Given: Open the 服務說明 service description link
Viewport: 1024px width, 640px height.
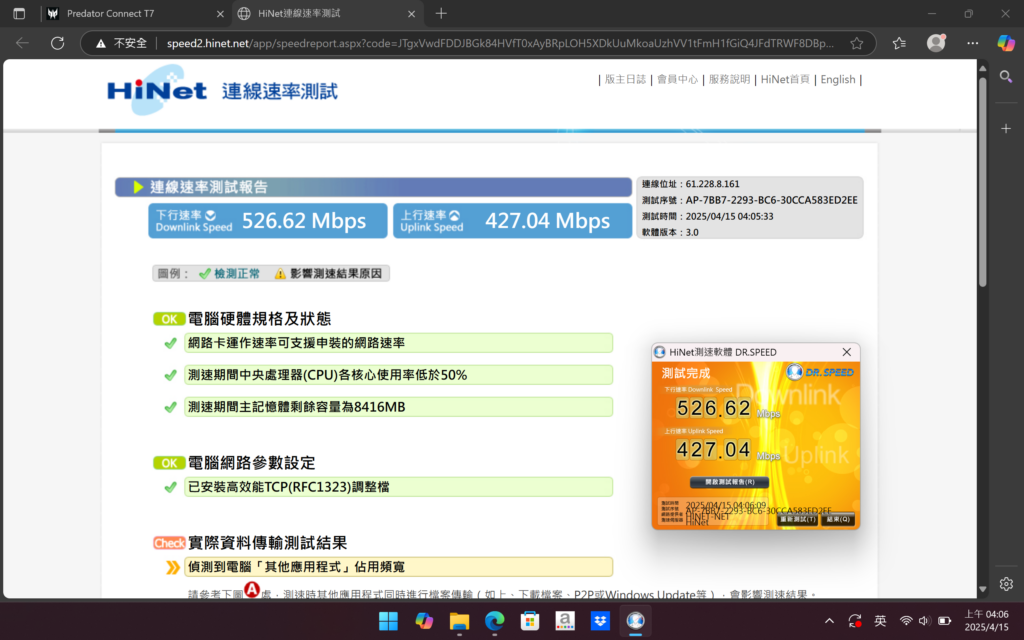Looking at the screenshot, I should tap(729, 79).
